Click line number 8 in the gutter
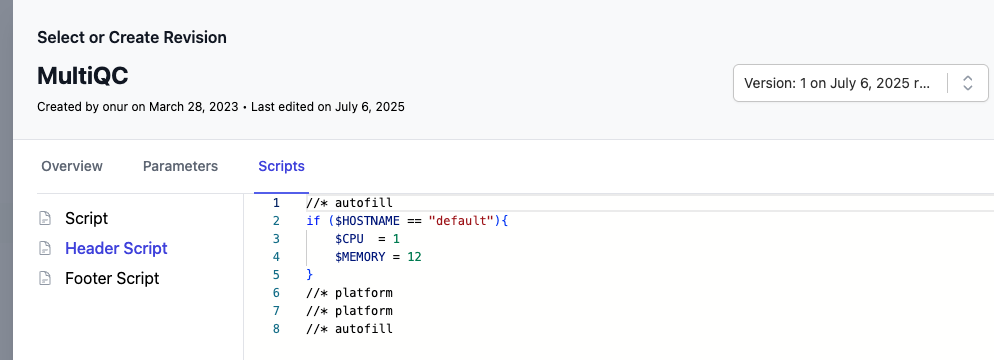The image size is (994, 360). [x=276, y=328]
